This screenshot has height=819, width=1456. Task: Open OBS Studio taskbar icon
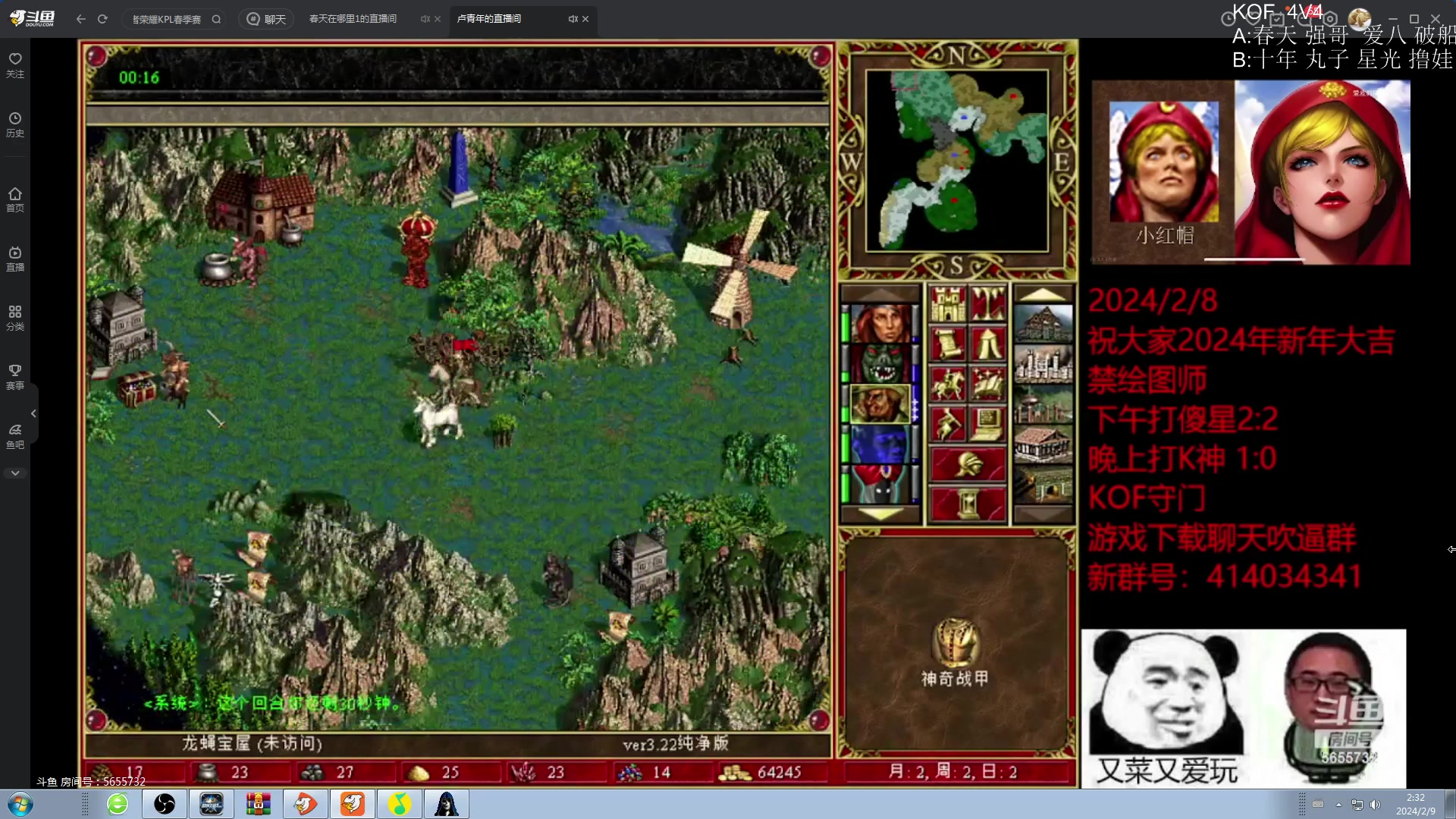click(165, 804)
